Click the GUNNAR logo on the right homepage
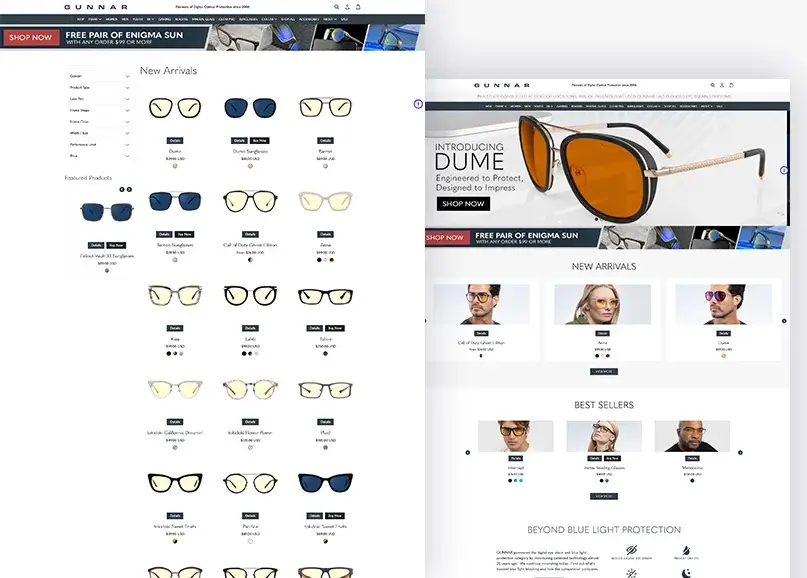This screenshot has width=807, height=578. [x=502, y=85]
